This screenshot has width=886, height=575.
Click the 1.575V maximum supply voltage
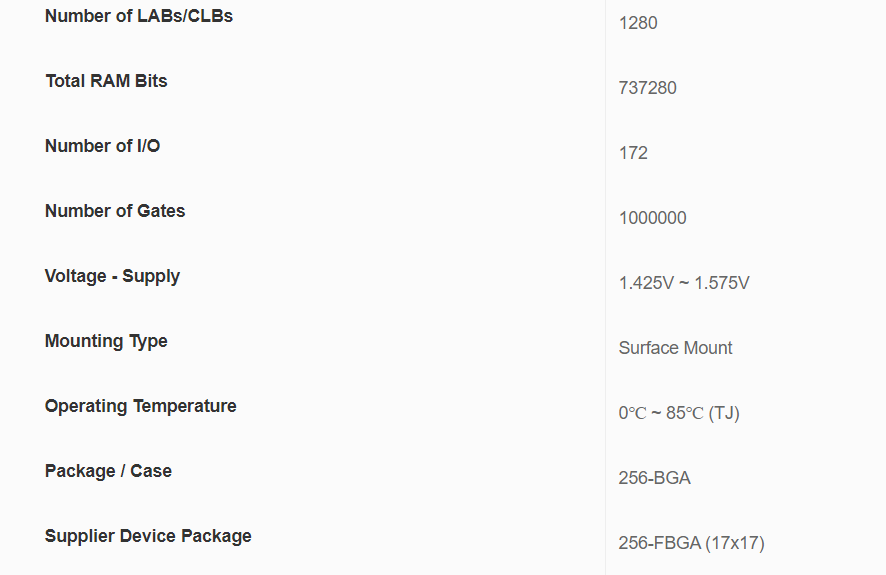722,283
